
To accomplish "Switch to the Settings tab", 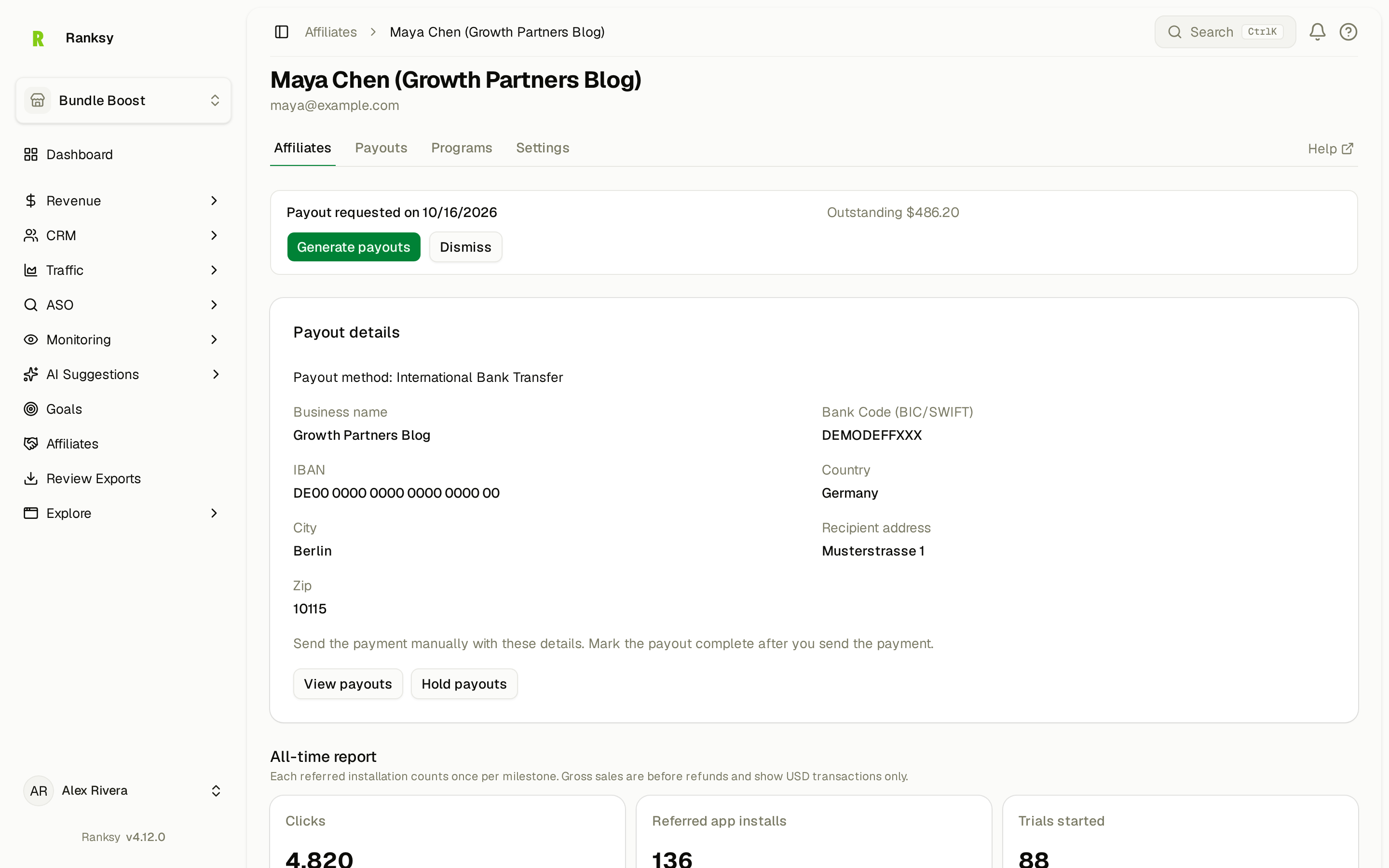I will (x=543, y=148).
